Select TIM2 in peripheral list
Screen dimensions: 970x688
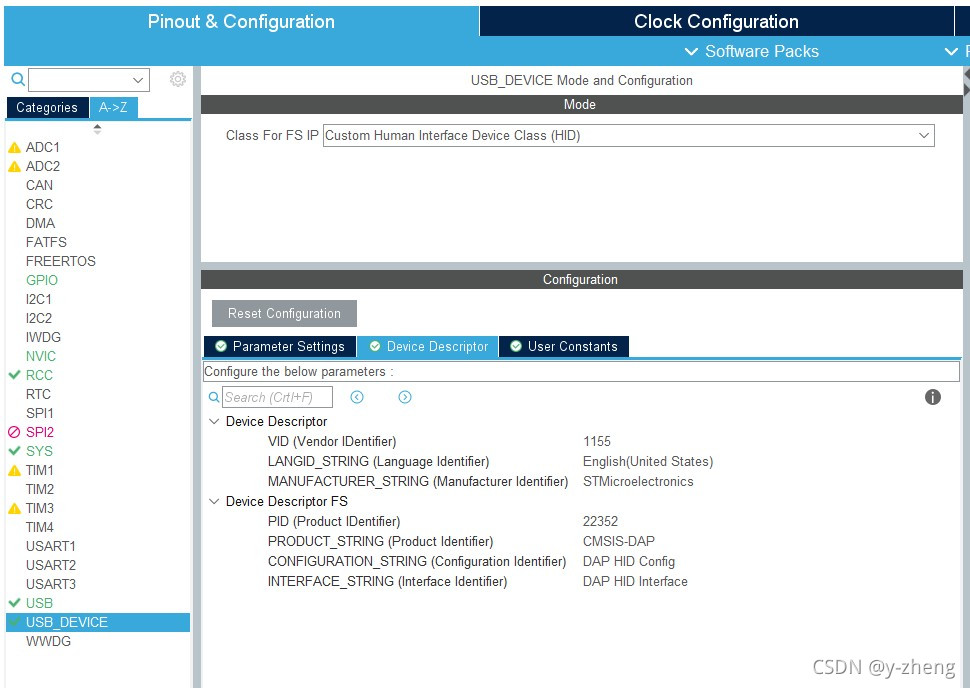pos(40,489)
